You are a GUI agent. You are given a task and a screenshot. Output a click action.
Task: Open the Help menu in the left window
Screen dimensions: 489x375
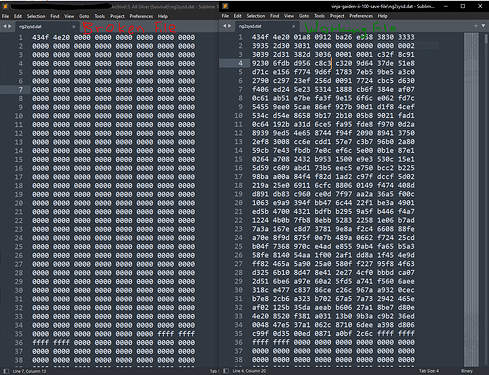(163, 16)
